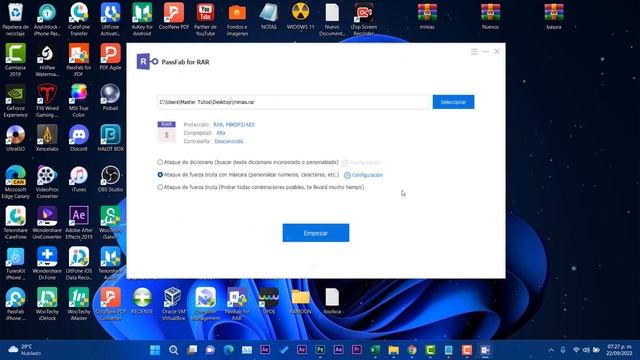Viewport: 640px width, 360px height.
Task: Click the blue Seleccionar button
Action: tap(453, 102)
